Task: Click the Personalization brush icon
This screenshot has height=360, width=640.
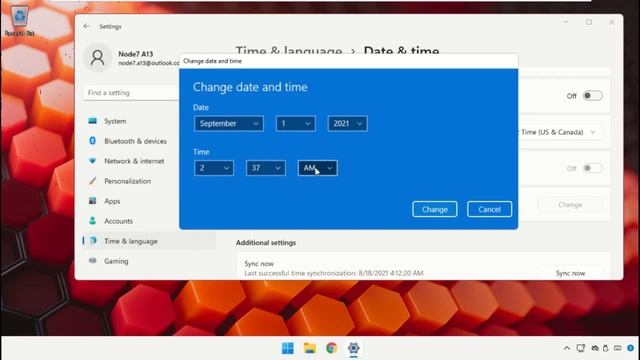Action: point(93,180)
